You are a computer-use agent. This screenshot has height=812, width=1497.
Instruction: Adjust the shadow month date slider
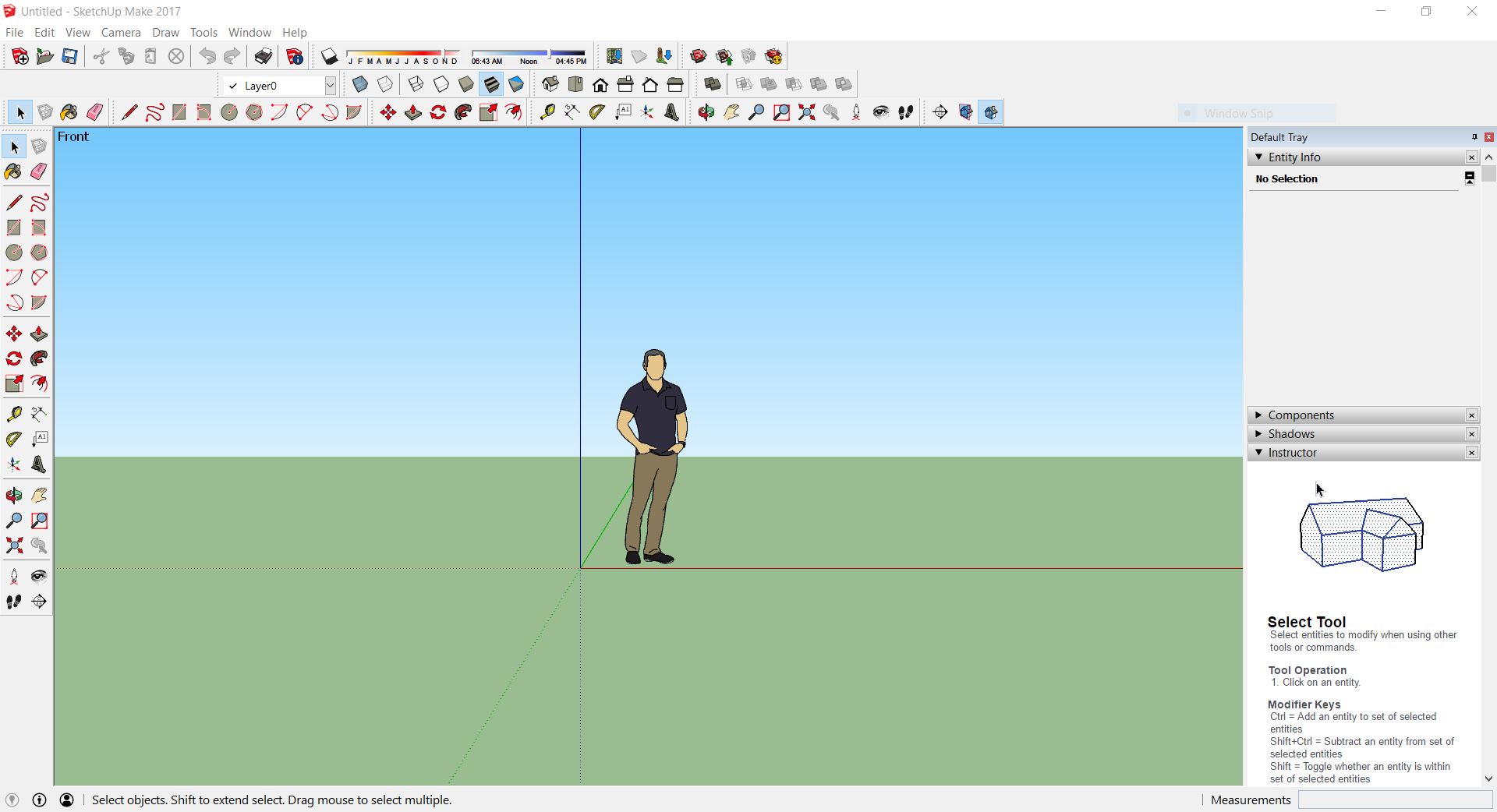click(403, 54)
